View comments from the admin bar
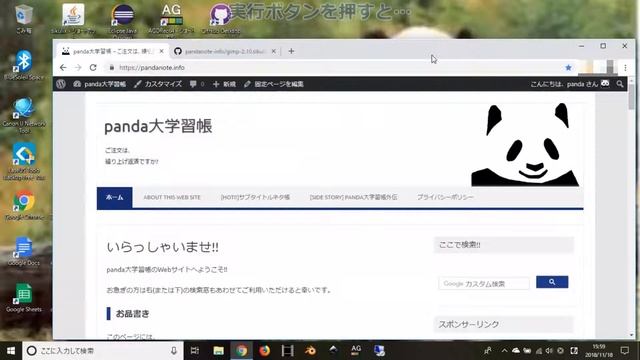 pos(197,84)
